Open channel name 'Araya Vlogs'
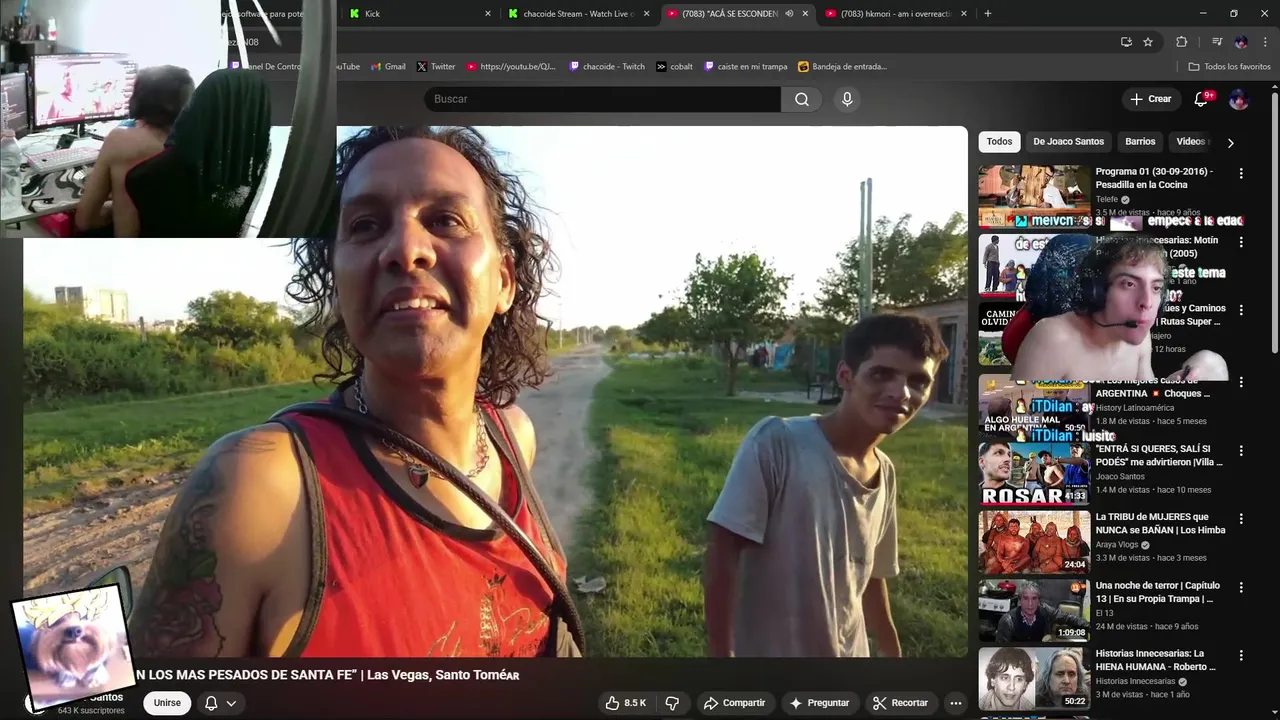1280x720 pixels. coord(1117,545)
